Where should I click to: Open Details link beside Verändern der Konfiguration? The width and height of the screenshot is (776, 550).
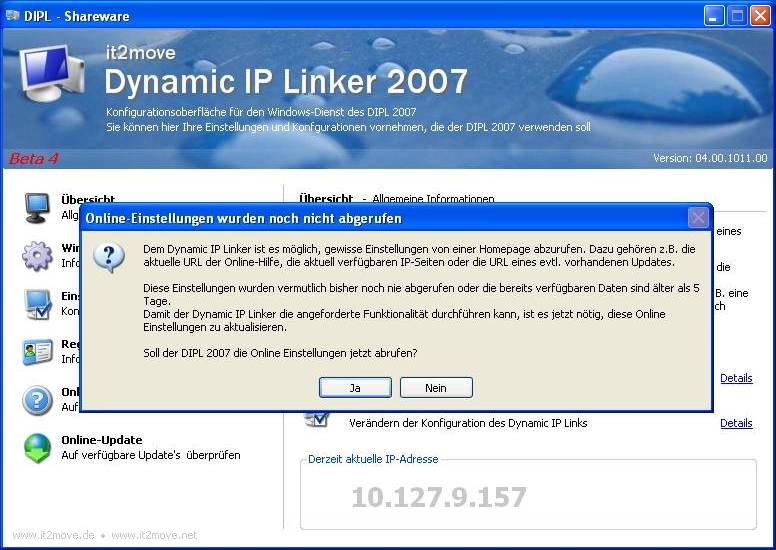(x=736, y=423)
